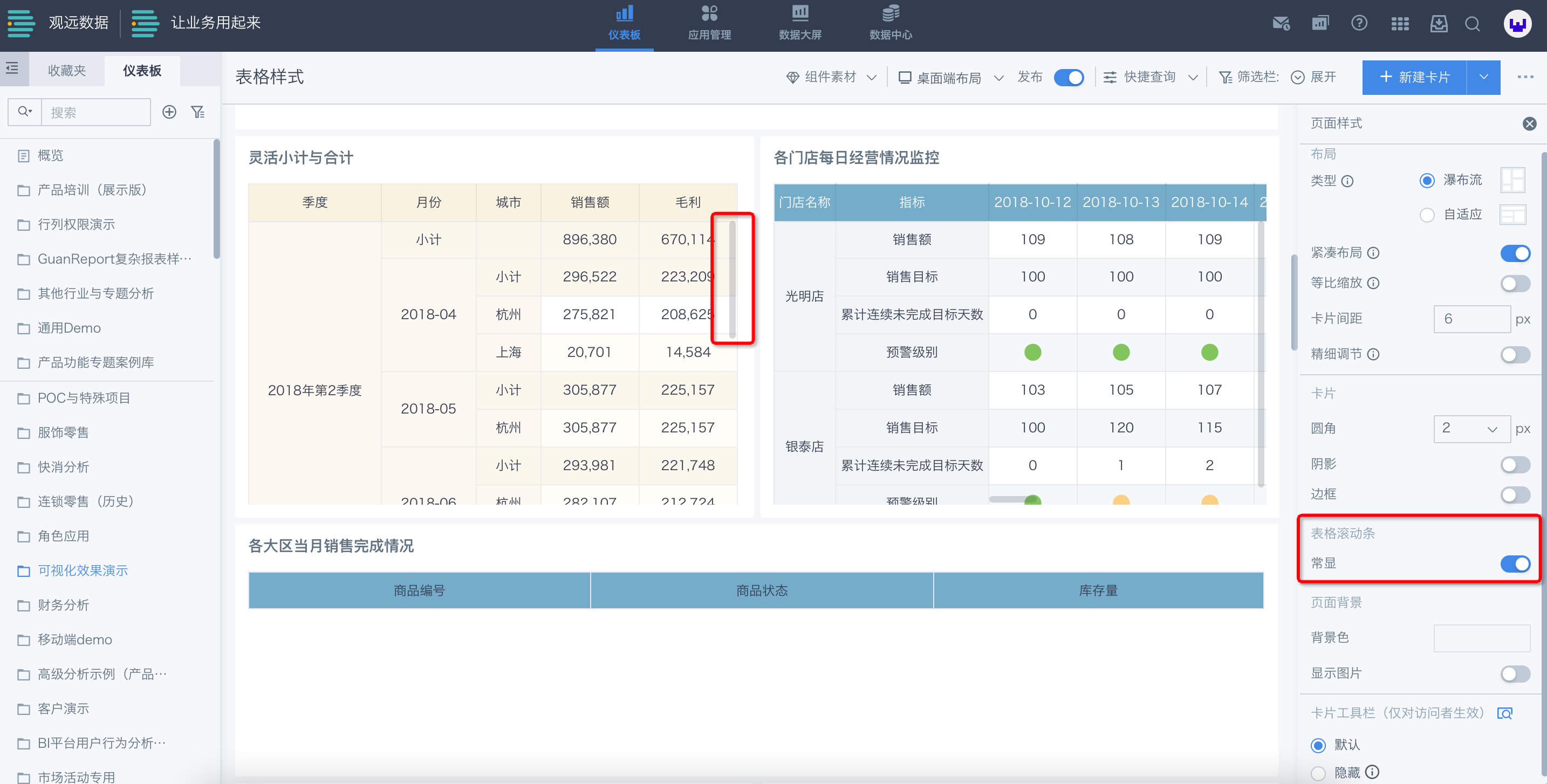
Task: Open the apps grid icon
Action: [x=1400, y=23]
